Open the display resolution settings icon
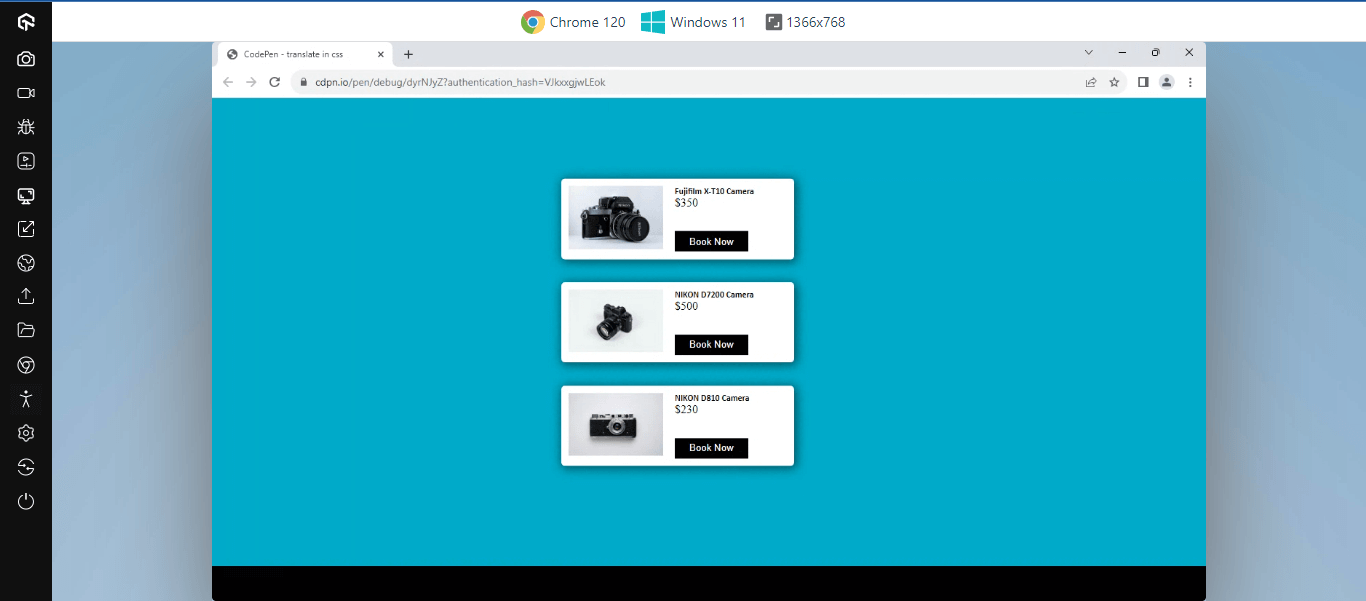The image size is (1366, 601). [26, 196]
